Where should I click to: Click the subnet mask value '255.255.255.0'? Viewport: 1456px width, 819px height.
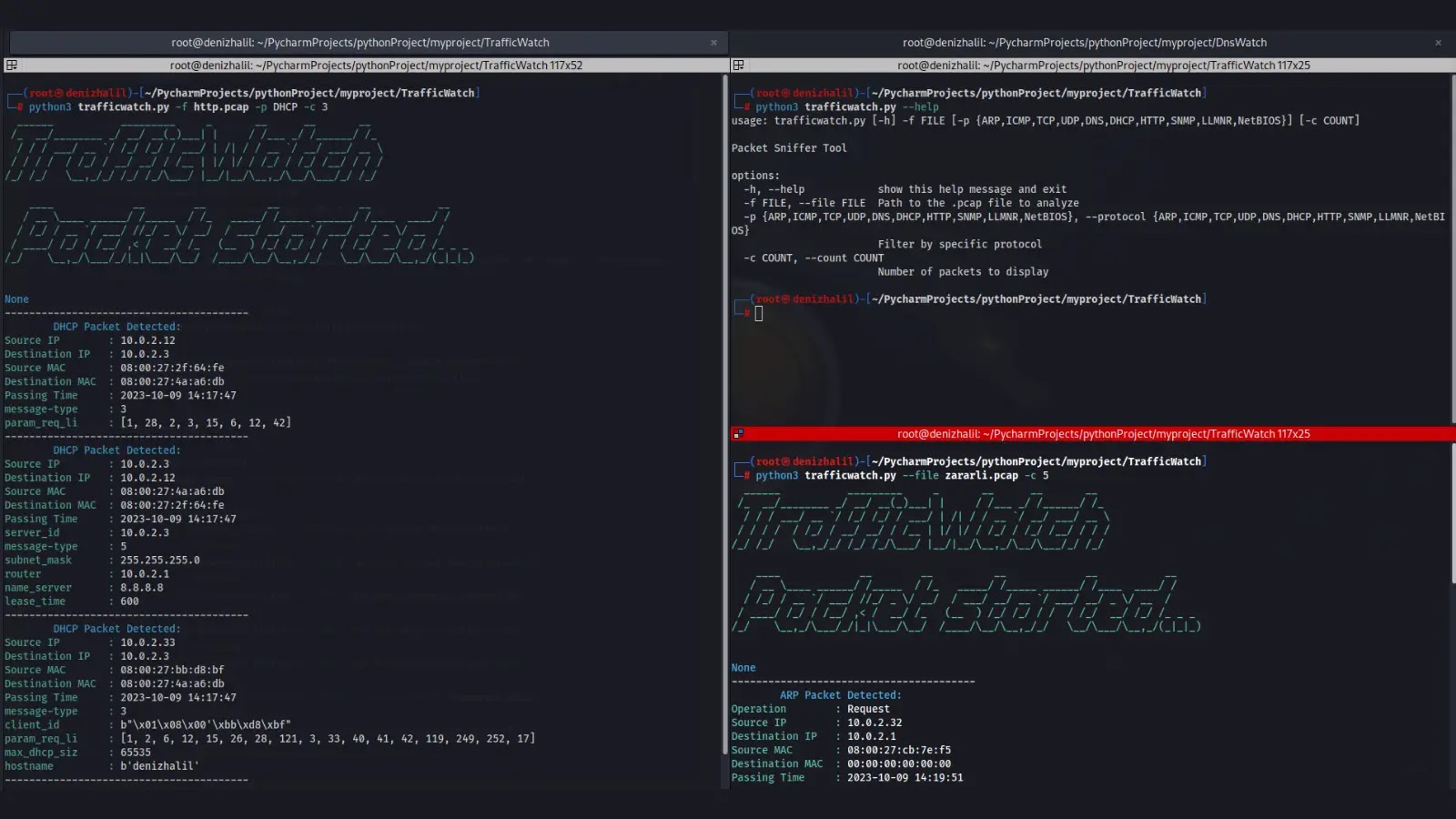(160, 560)
